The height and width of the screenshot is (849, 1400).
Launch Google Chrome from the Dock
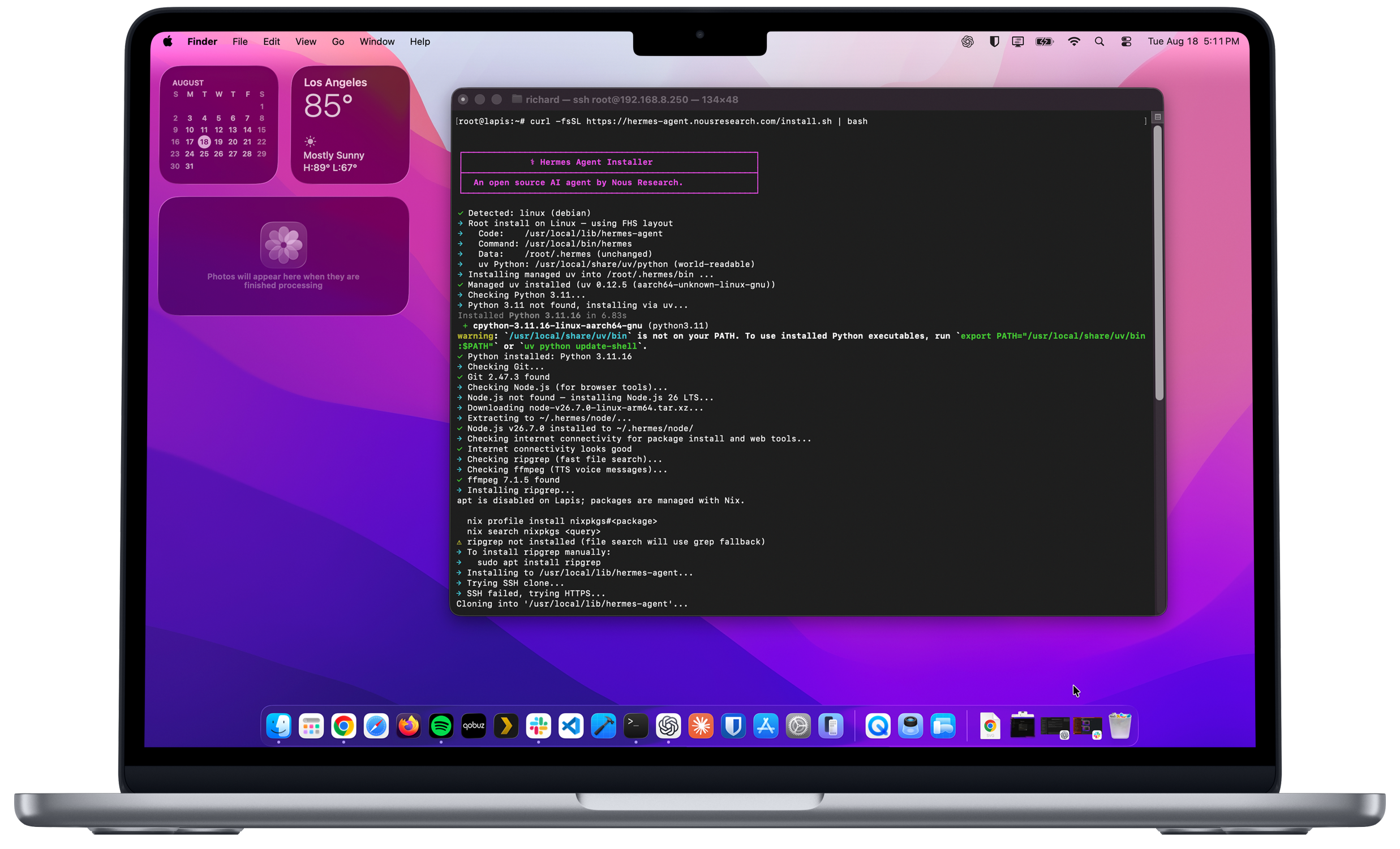pos(343,726)
